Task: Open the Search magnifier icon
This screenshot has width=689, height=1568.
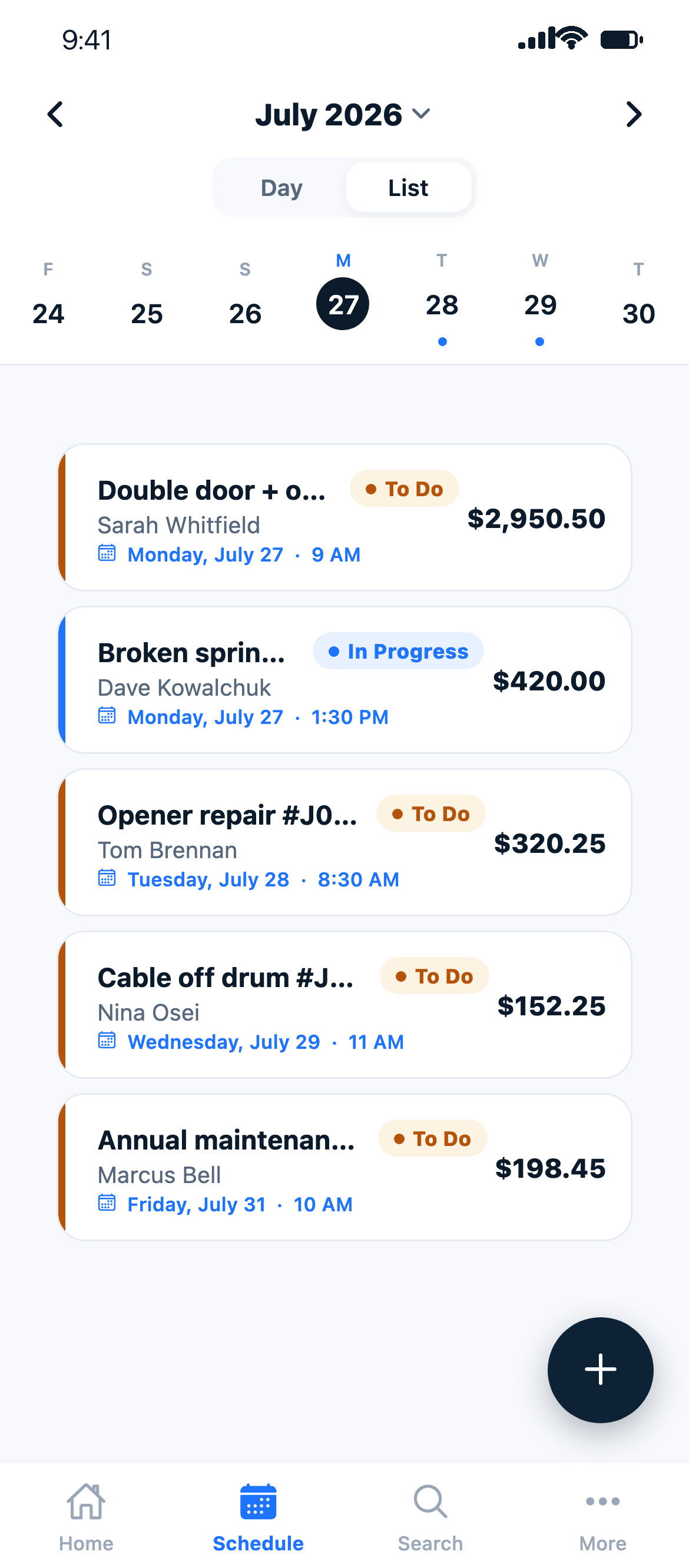Action: (430, 1501)
